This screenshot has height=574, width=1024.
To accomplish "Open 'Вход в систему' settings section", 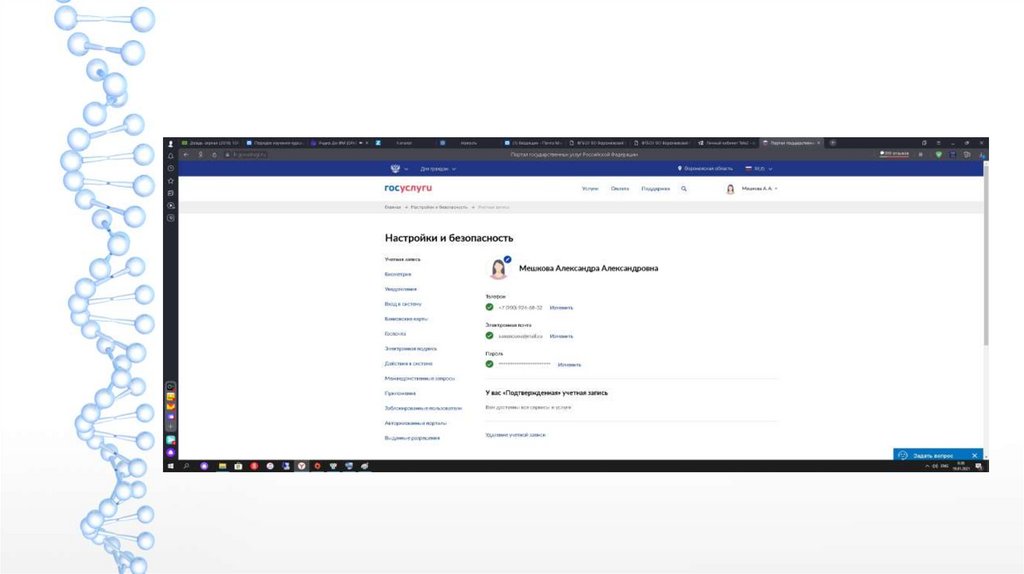I will pyautogui.click(x=403, y=303).
